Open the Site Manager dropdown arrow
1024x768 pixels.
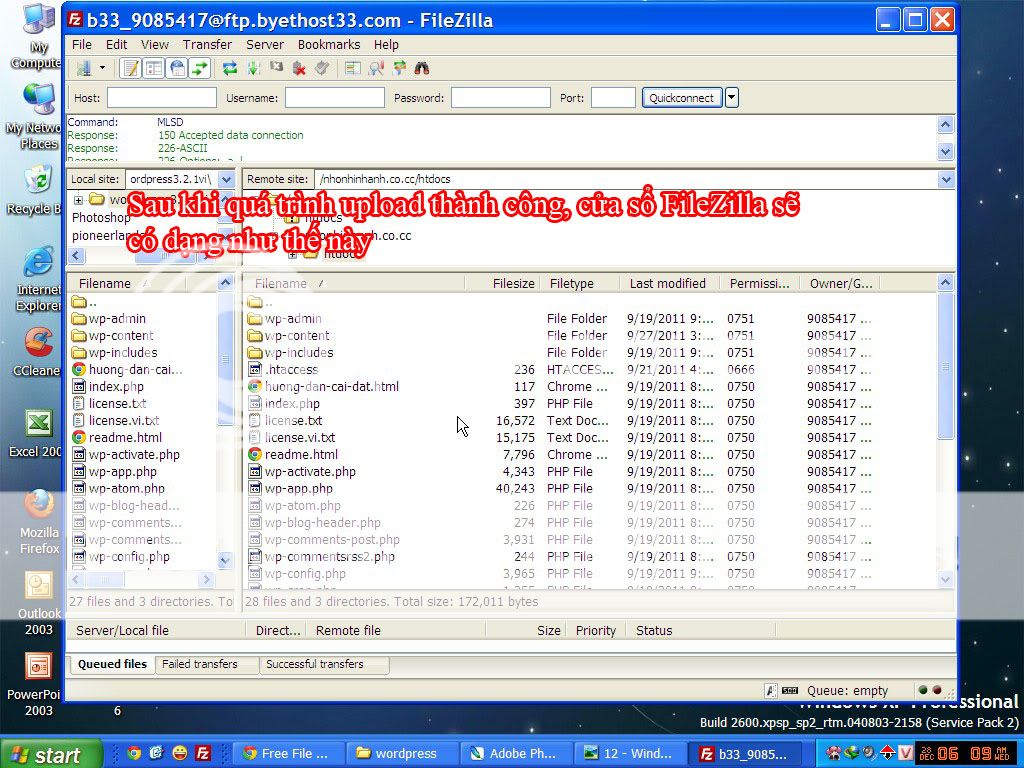click(x=103, y=68)
